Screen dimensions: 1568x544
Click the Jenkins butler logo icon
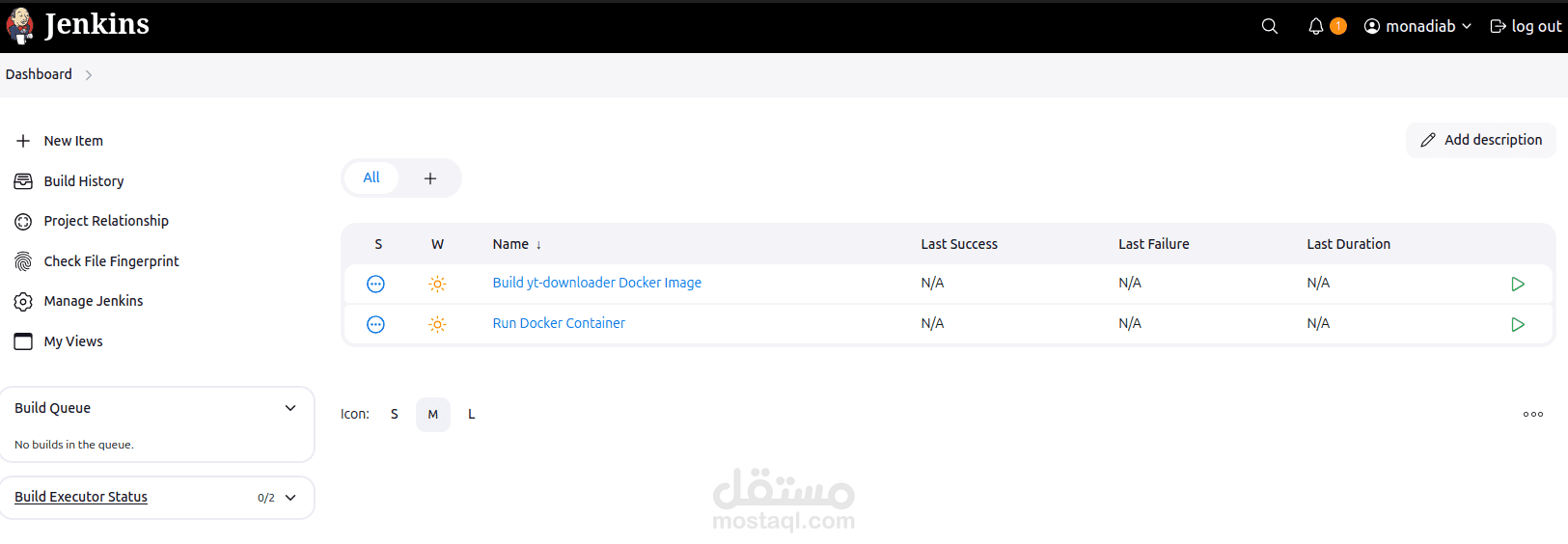click(x=19, y=26)
